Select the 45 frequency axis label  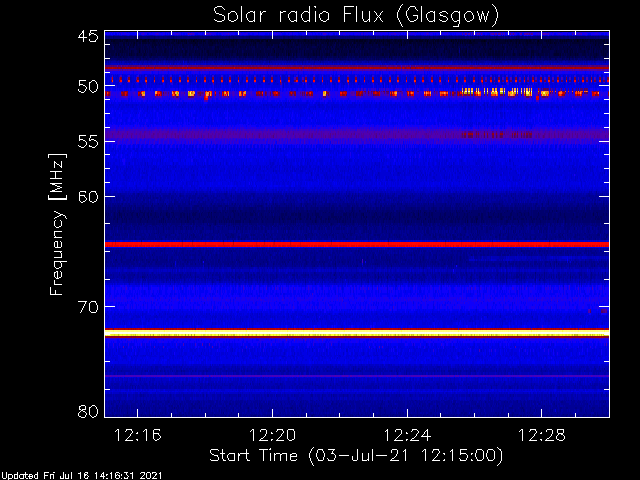click(88, 36)
